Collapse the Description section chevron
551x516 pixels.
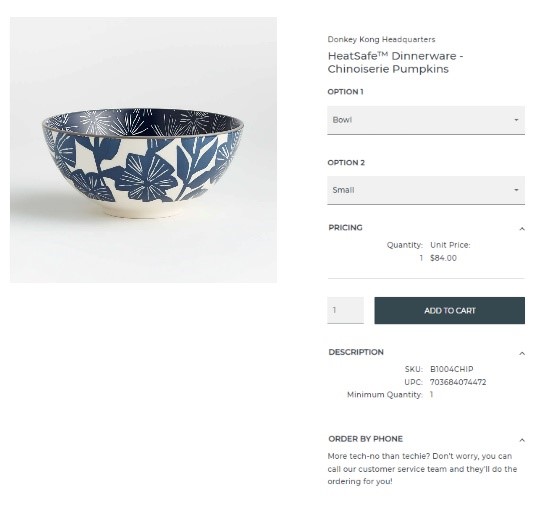[522, 353]
